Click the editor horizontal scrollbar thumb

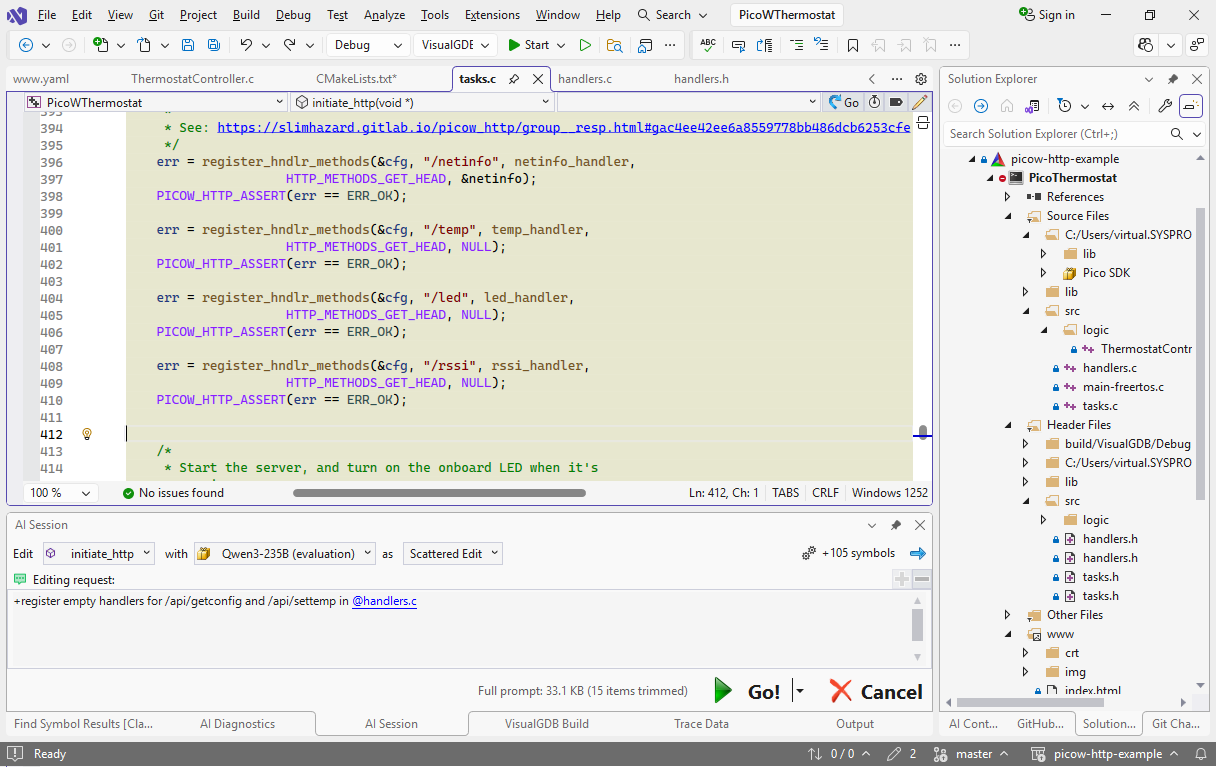click(438, 492)
